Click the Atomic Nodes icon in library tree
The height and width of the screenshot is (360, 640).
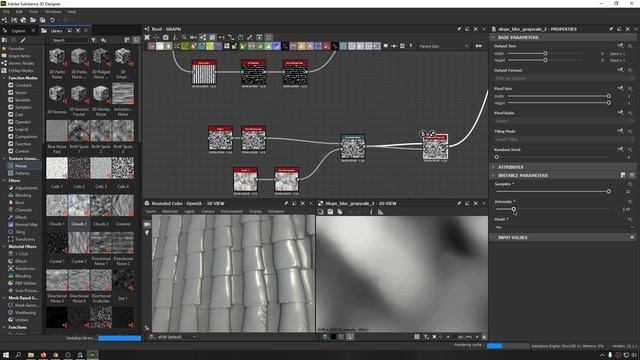pos(4,63)
